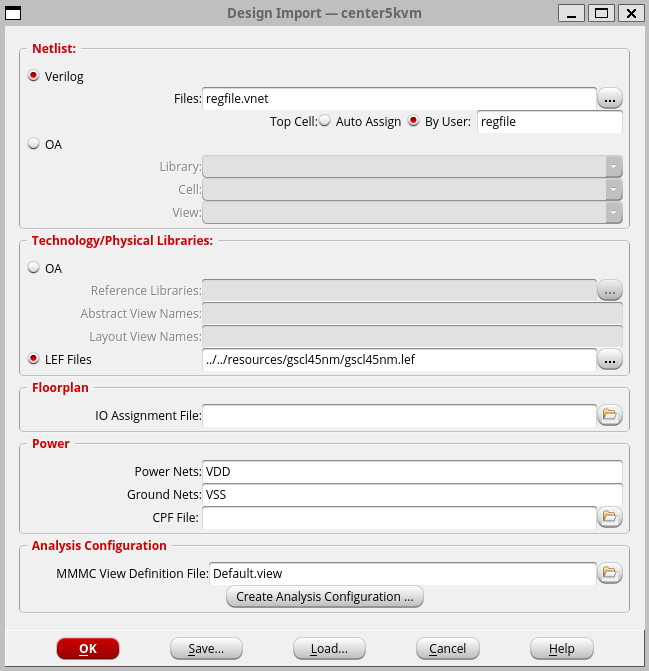Click the Load... button
649x671 pixels.
click(329, 649)
